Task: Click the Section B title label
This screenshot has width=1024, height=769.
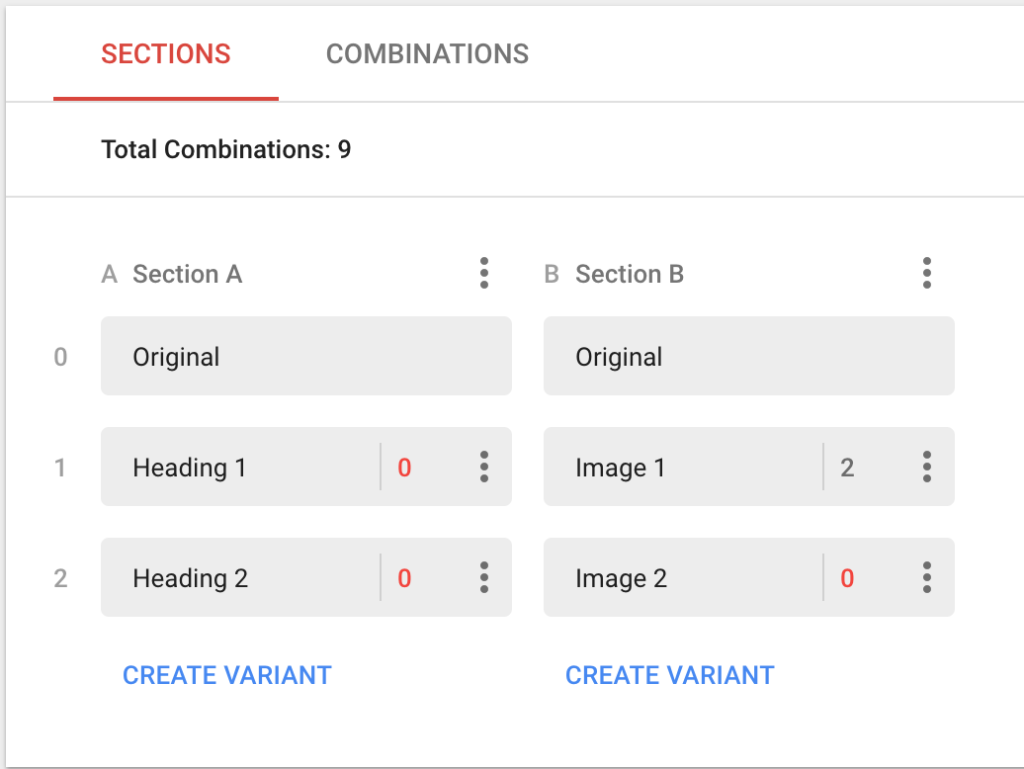Action: (629, 274)
